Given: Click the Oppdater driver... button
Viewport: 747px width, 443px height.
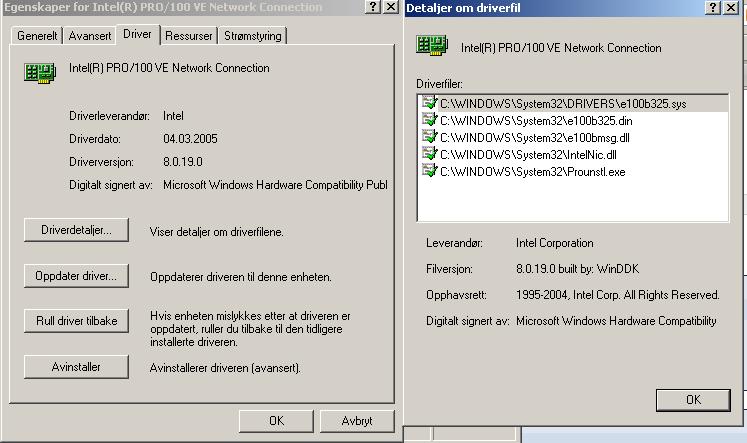Looking at the screenshot, I should 76,276.
